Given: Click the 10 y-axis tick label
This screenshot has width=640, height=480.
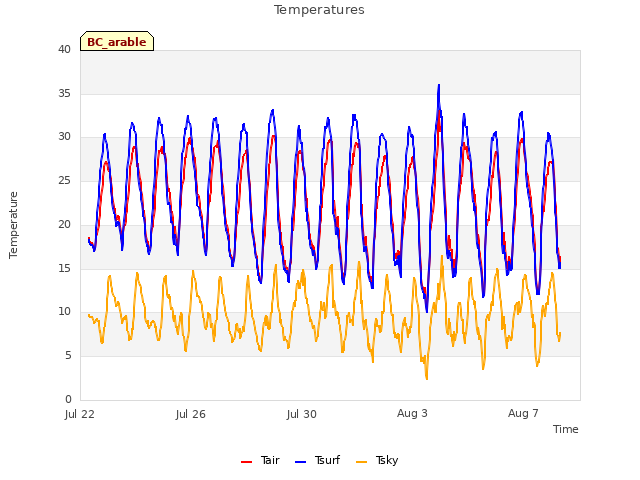Looking at the screenshot, I should [x=64, y=312].
